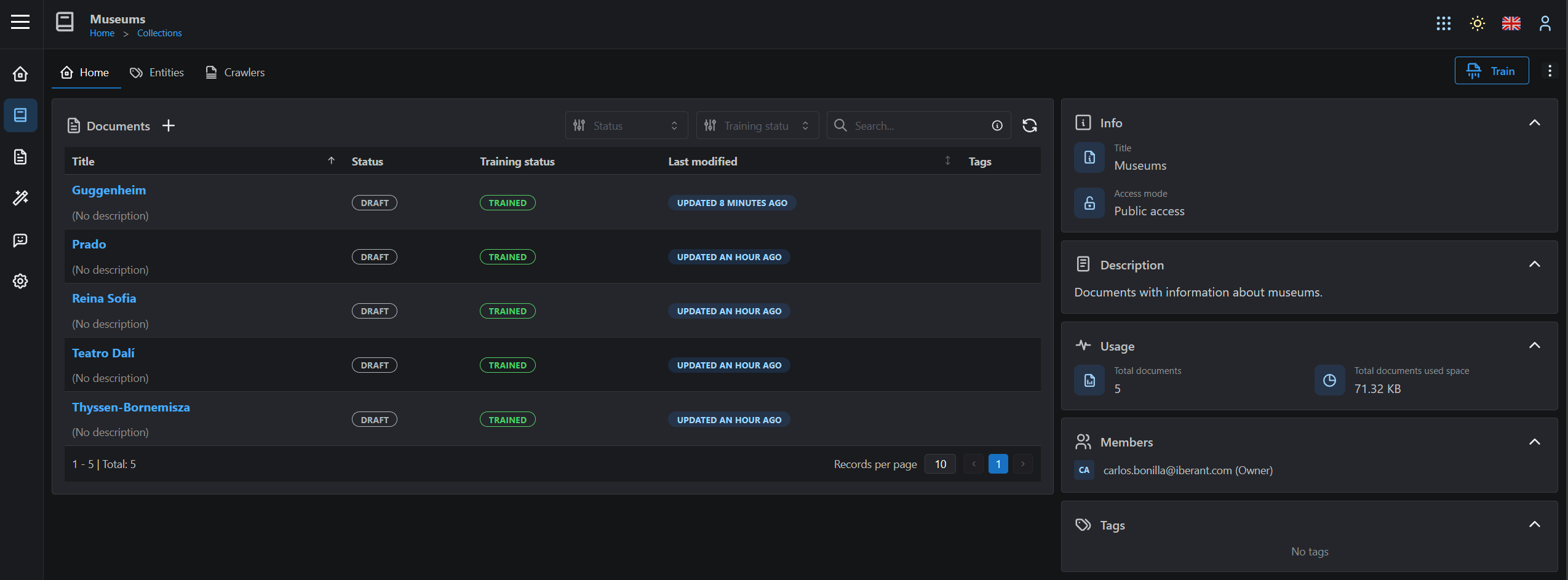This screenshot has width=1568, height=580.
Task: Click the Guggenheim DRAFT status badge
Action: 375,203
